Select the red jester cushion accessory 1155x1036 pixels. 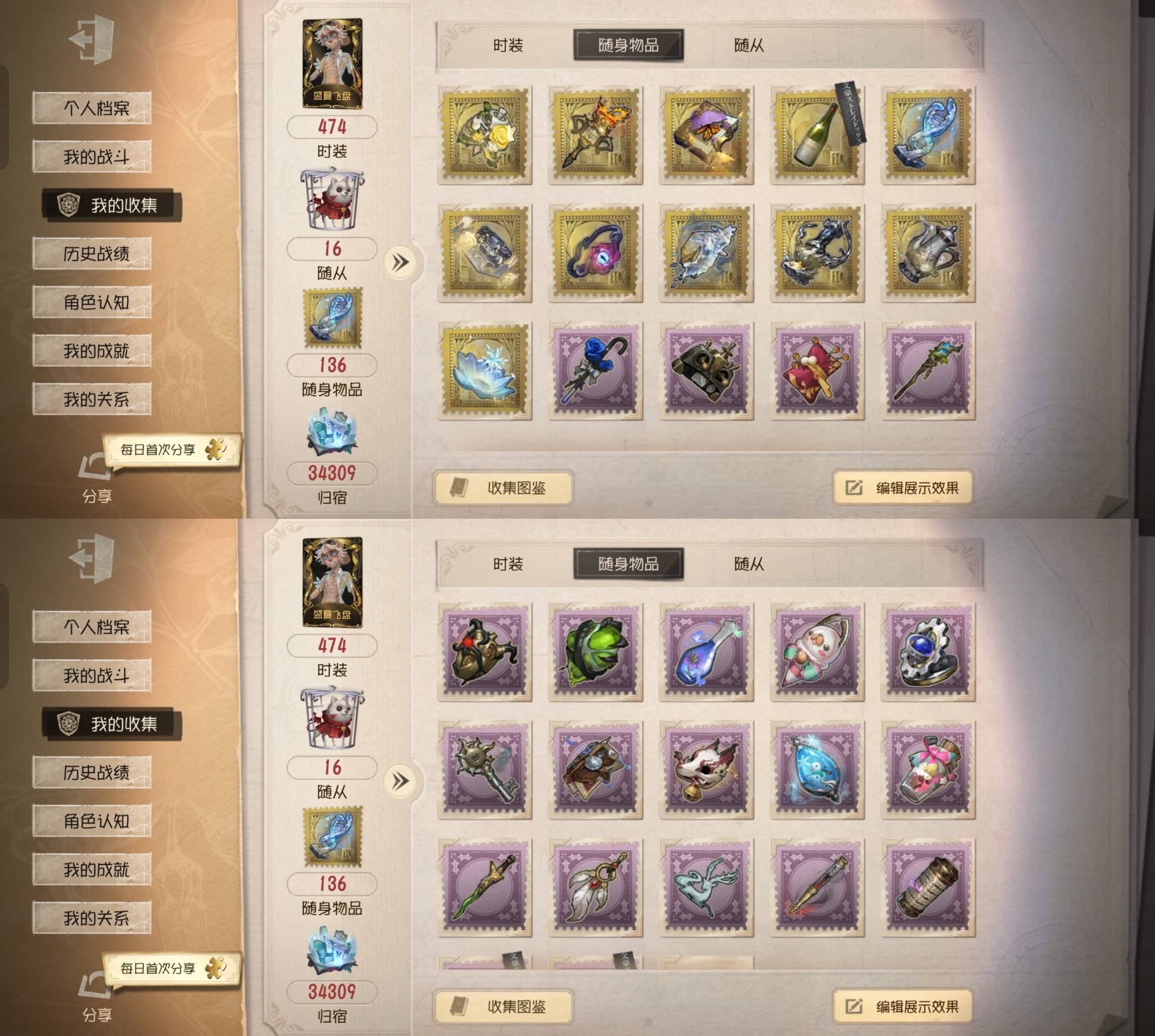click(x=817, y=371)
